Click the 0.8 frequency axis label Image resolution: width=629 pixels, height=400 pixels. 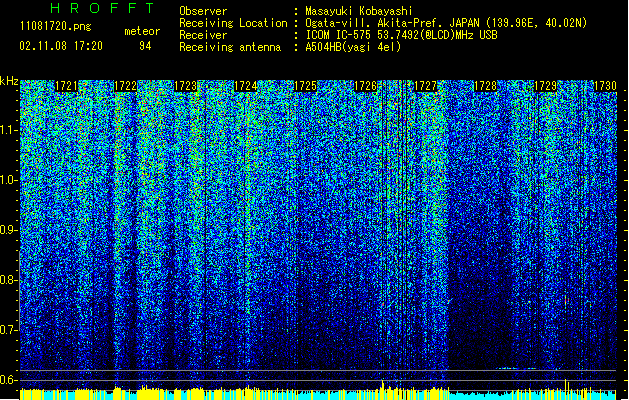pyautogui.click(x=9, y=280)
